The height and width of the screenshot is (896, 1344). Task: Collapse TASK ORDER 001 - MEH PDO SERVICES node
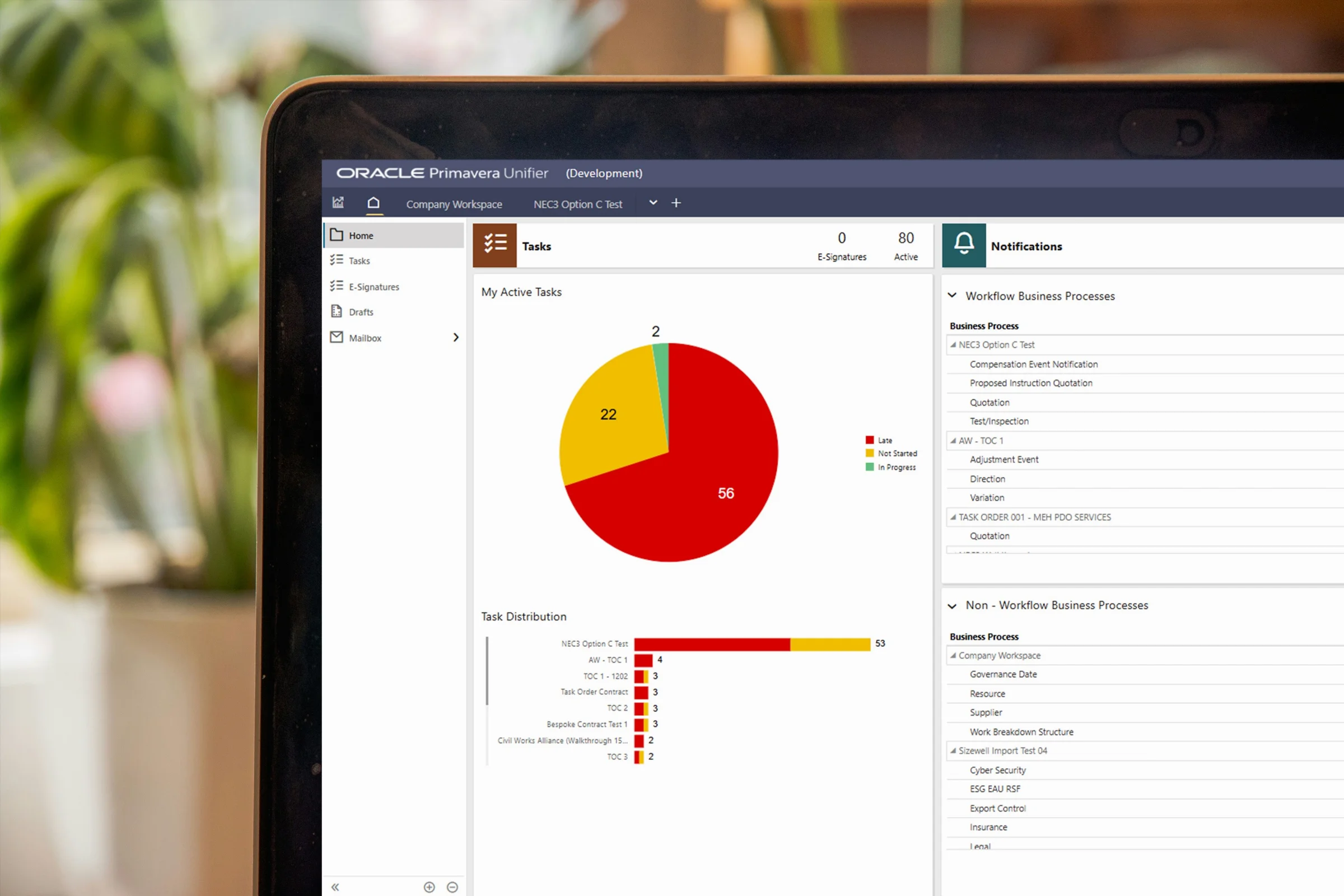[953, 517]
